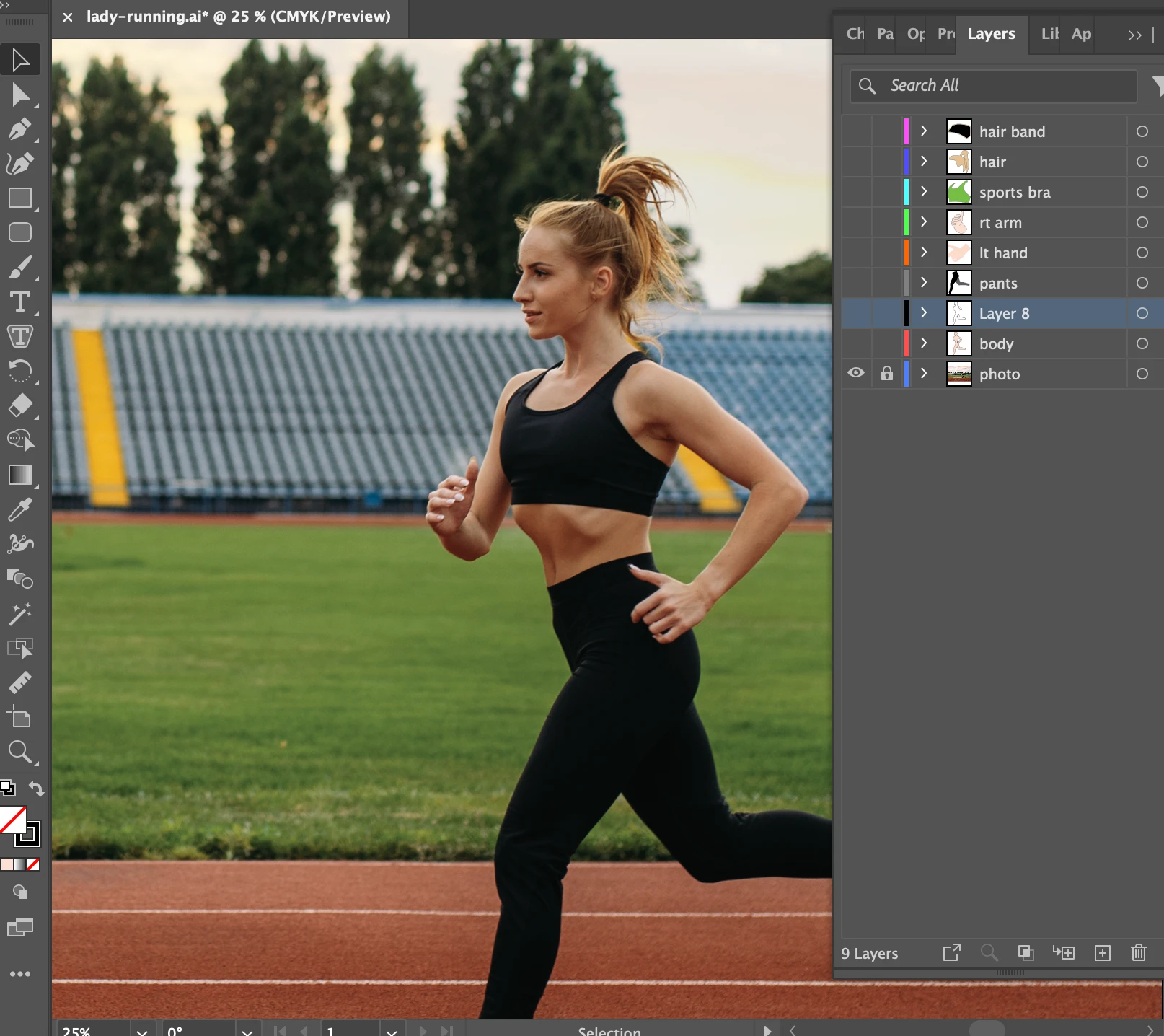Select the Touch Type tool
1164x1036 pixels.
tap(20, 336)
